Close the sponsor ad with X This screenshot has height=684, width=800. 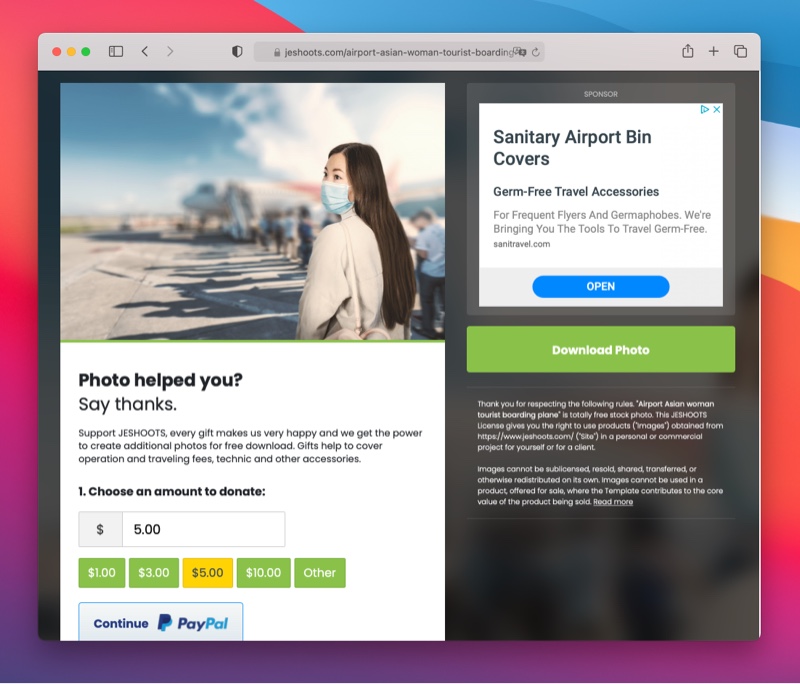click(717, 109)
